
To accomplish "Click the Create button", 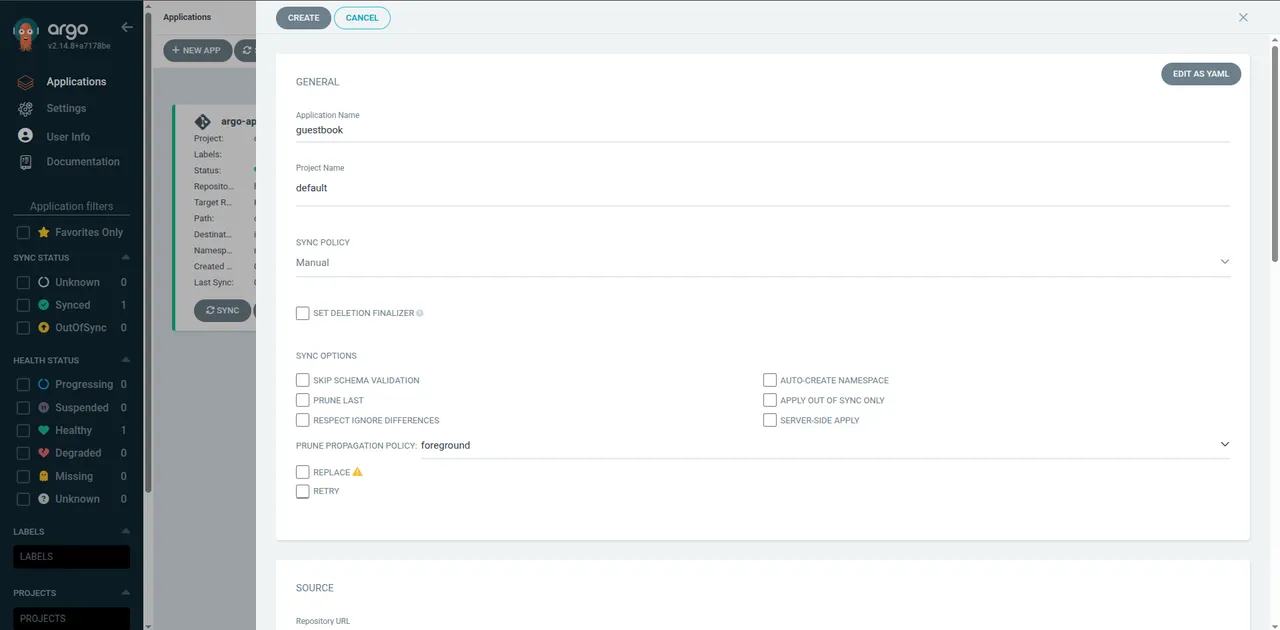I will tap(303, 18).
